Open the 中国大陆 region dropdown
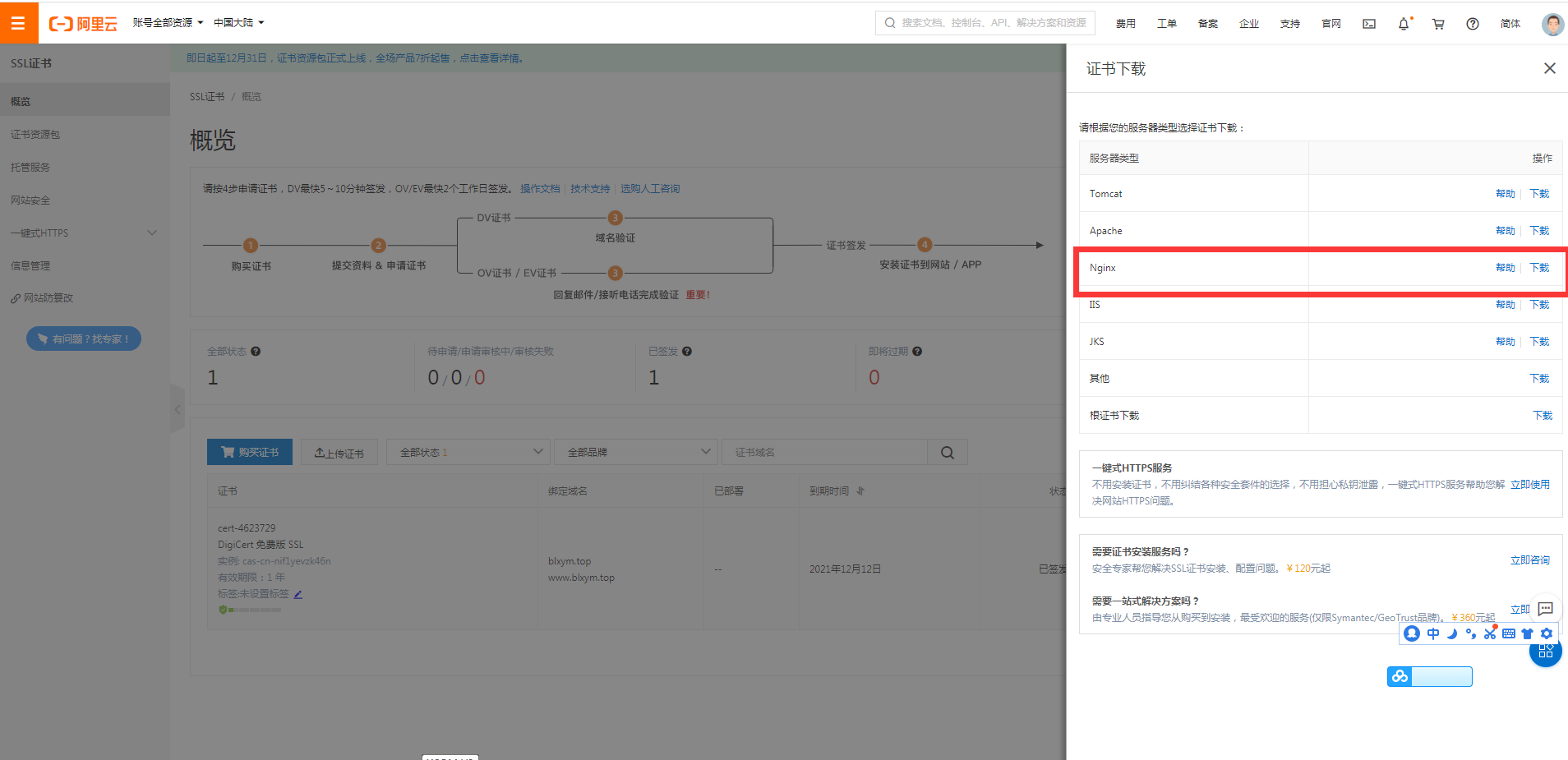Viewport: 1568px width, 760px height. [x=238, y=23]
